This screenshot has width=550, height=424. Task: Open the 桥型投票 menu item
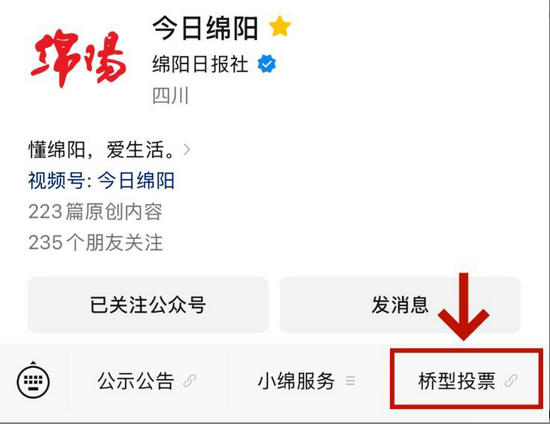pyautogui.click(x=466, y=379)
